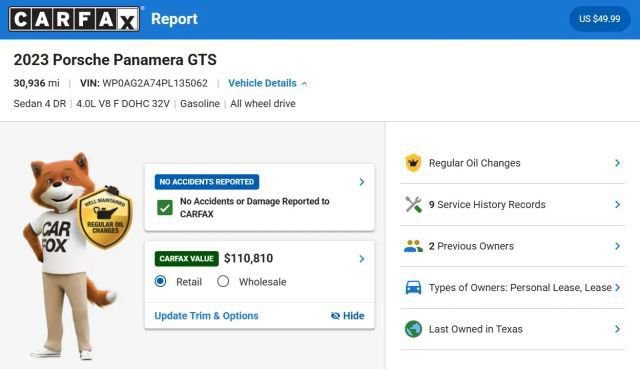Expand the Regular Oil Changes chevron
640x369 pixels.
pyautogui.click(x=618, y=163)
